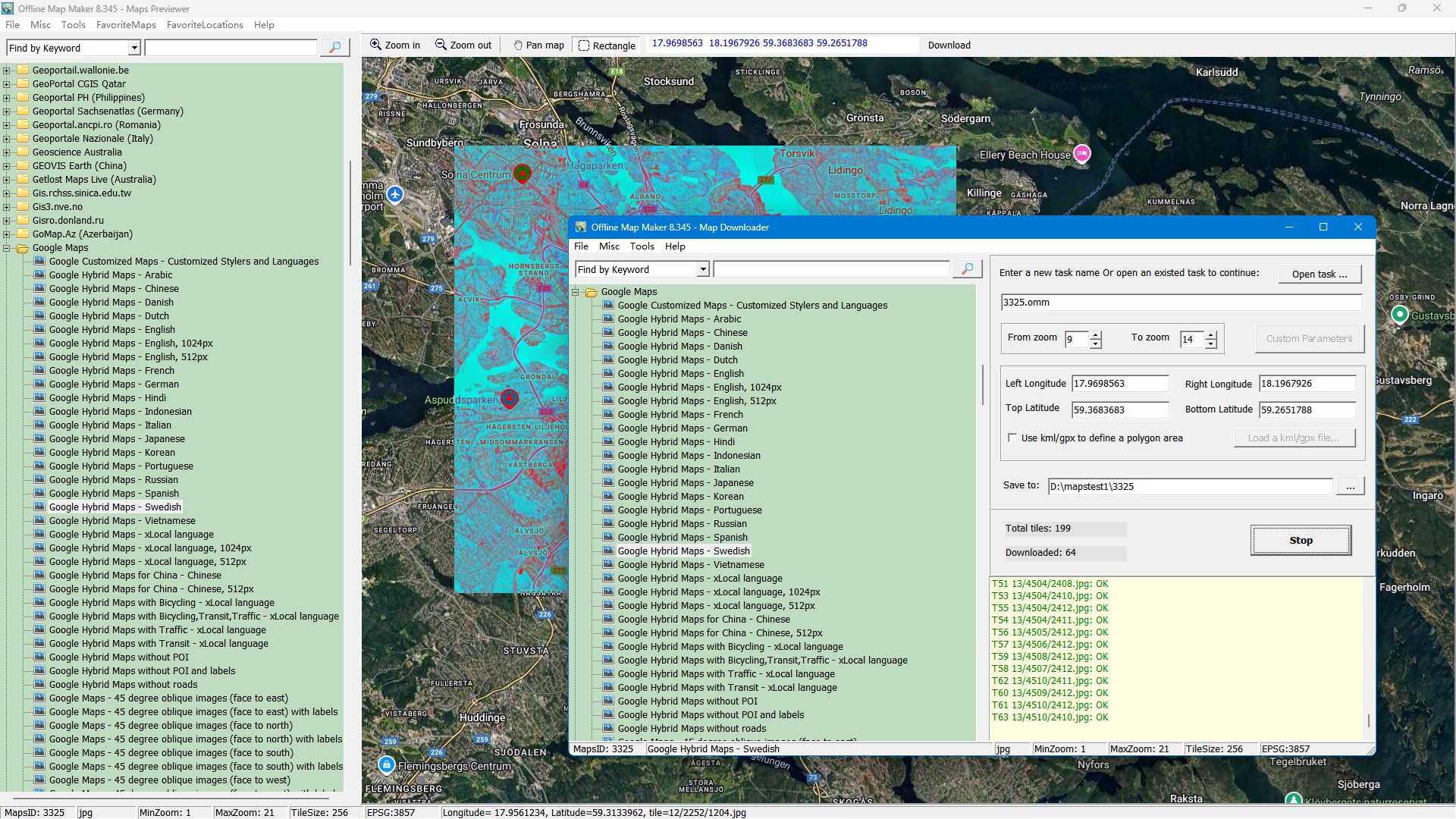Increase the From zoom spinner value

(1095, 334)
